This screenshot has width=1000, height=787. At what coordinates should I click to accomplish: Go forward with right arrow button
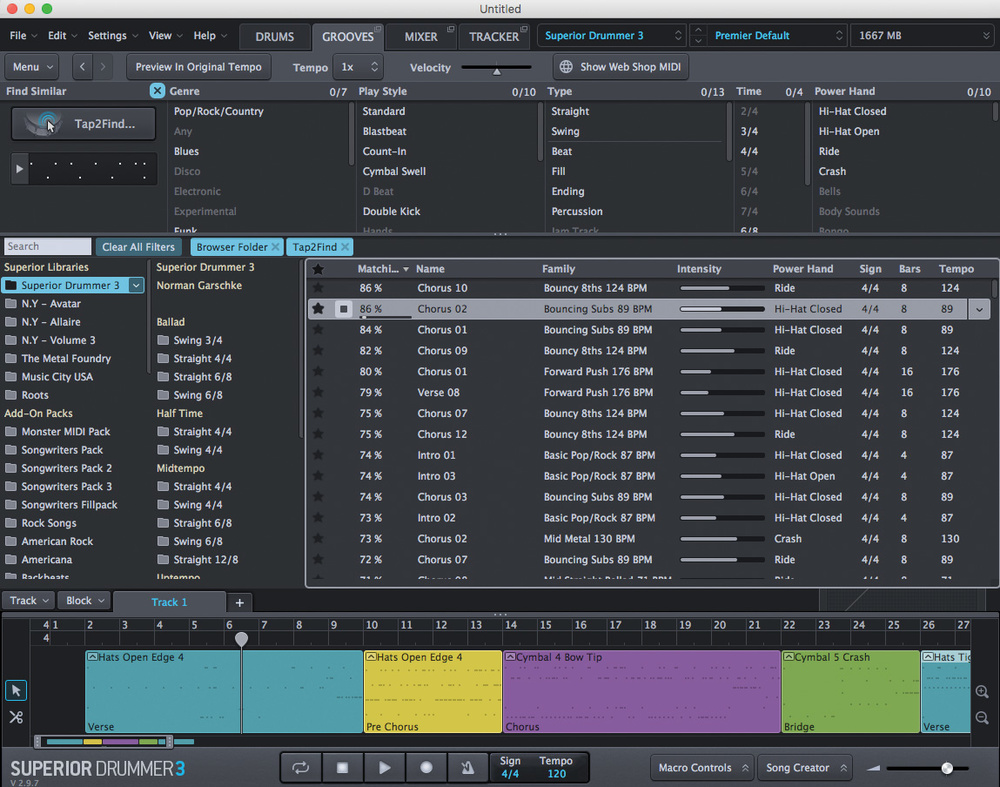[103, 66]
